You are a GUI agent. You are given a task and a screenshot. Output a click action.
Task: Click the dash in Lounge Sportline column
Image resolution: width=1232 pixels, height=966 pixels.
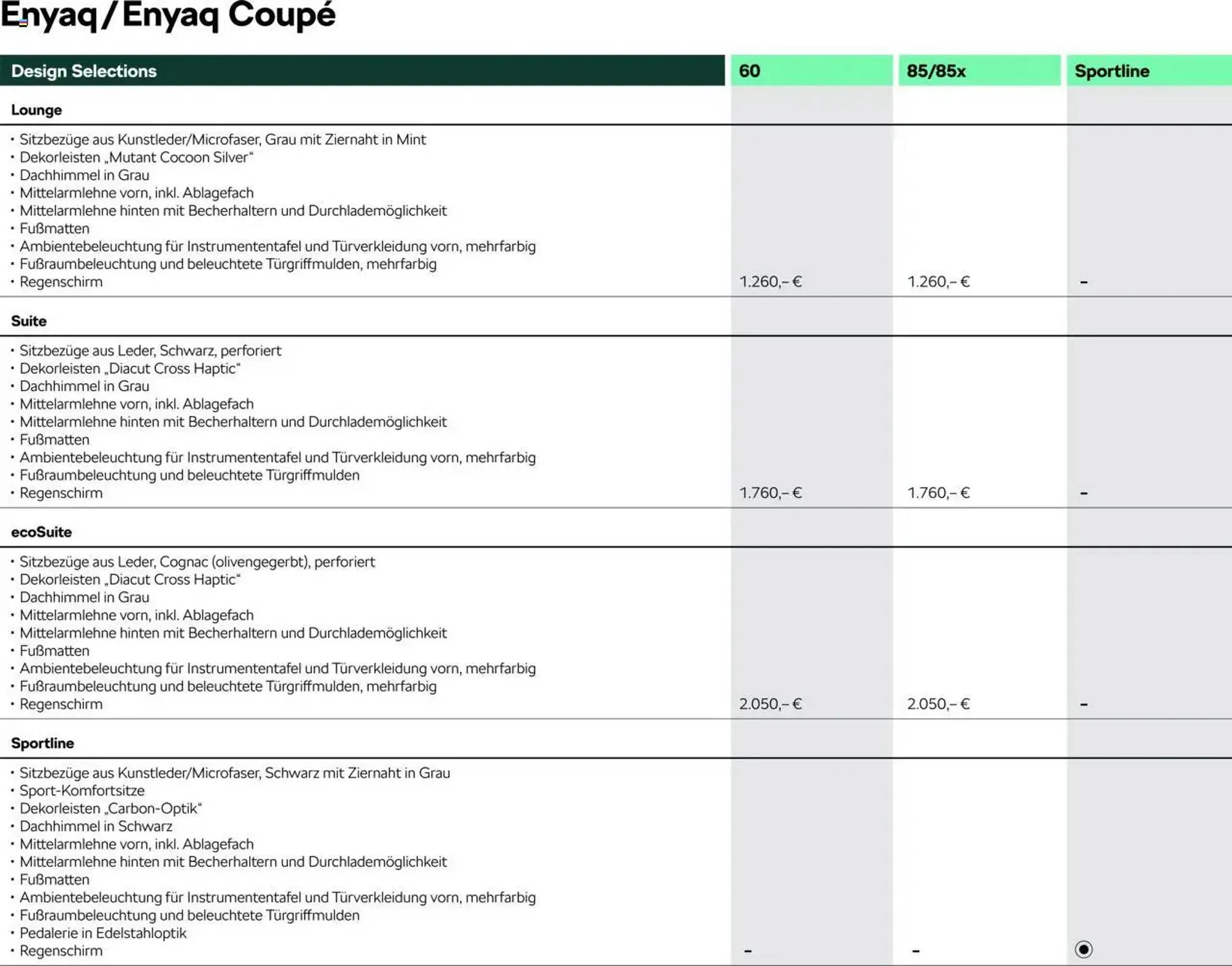[1083, 282]
